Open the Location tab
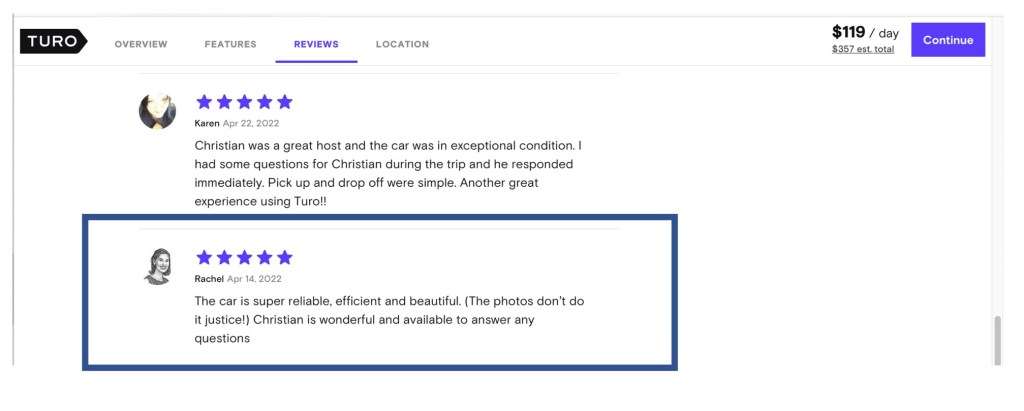Screen dimensions: 1024x411 tap(402, 44)
